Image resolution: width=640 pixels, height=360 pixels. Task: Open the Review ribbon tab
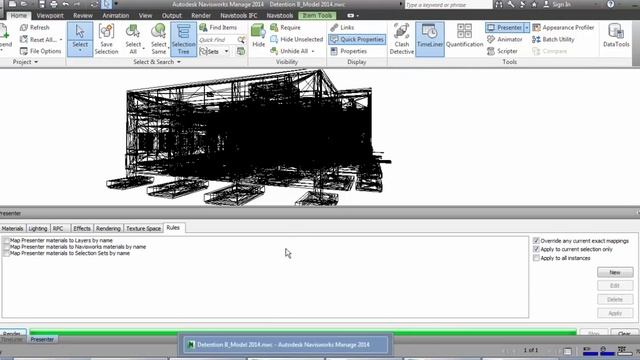tap(83, 16)
